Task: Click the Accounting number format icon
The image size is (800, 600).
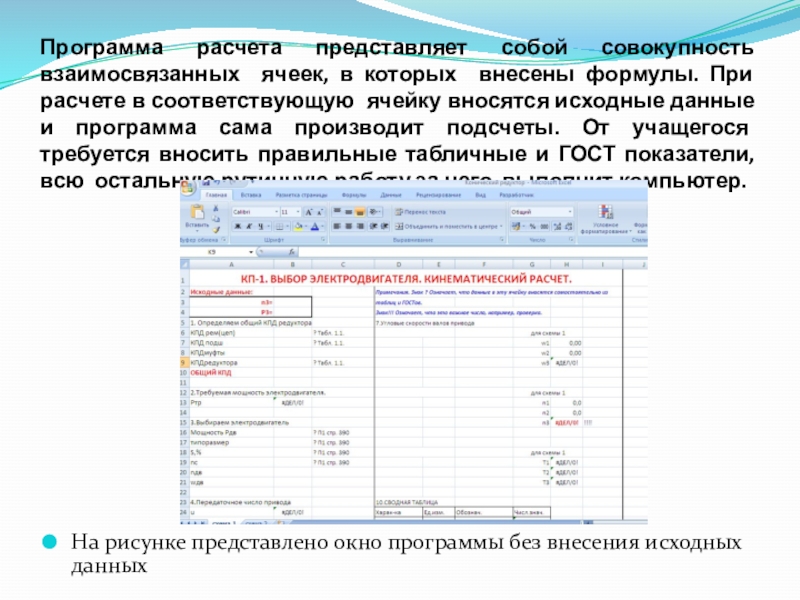Action: pyautogui.click(x=516, y=226)
